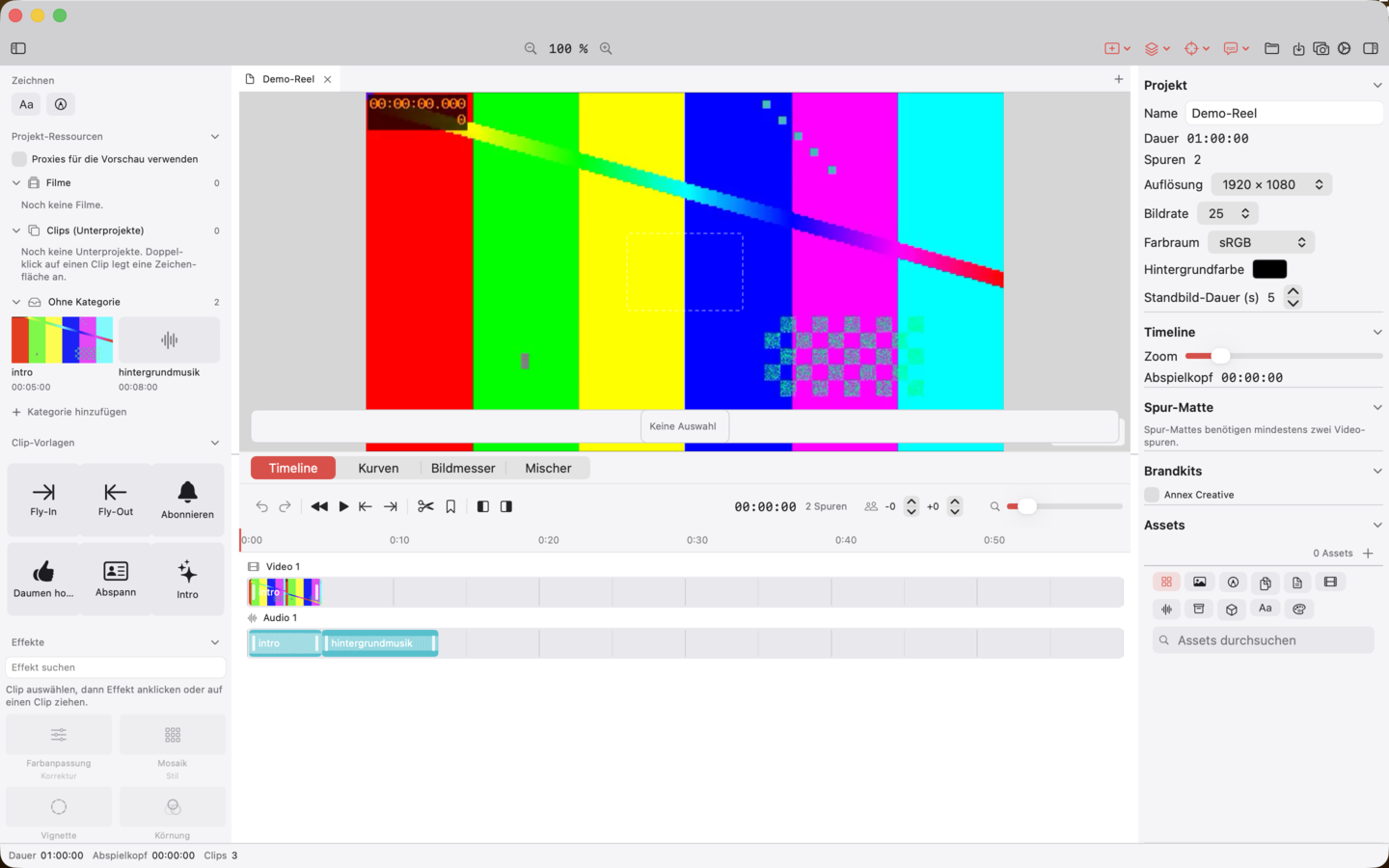Select the Timeline tab
The image size is (1389, 868).
tap(293, 468)
